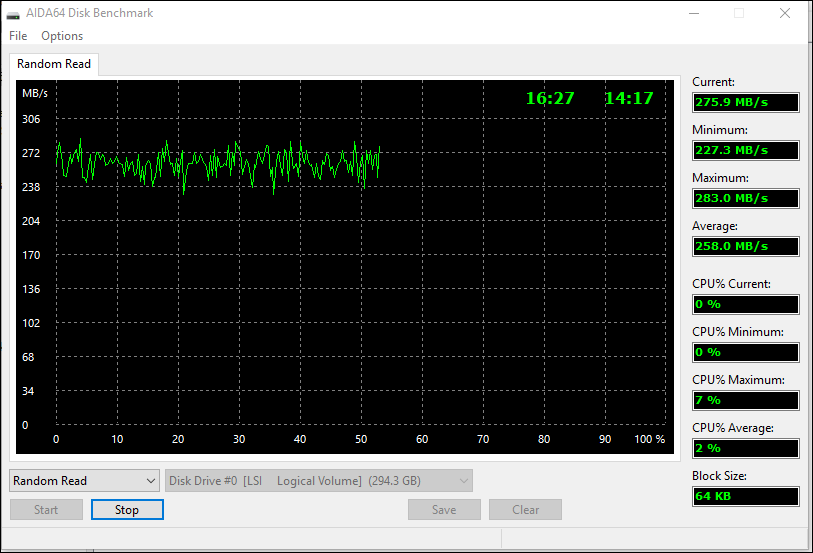The height and width of the screenshot is (553, 813).
Task: Click the Average speed value 258.0 MB/s
Action: point(746,246)
